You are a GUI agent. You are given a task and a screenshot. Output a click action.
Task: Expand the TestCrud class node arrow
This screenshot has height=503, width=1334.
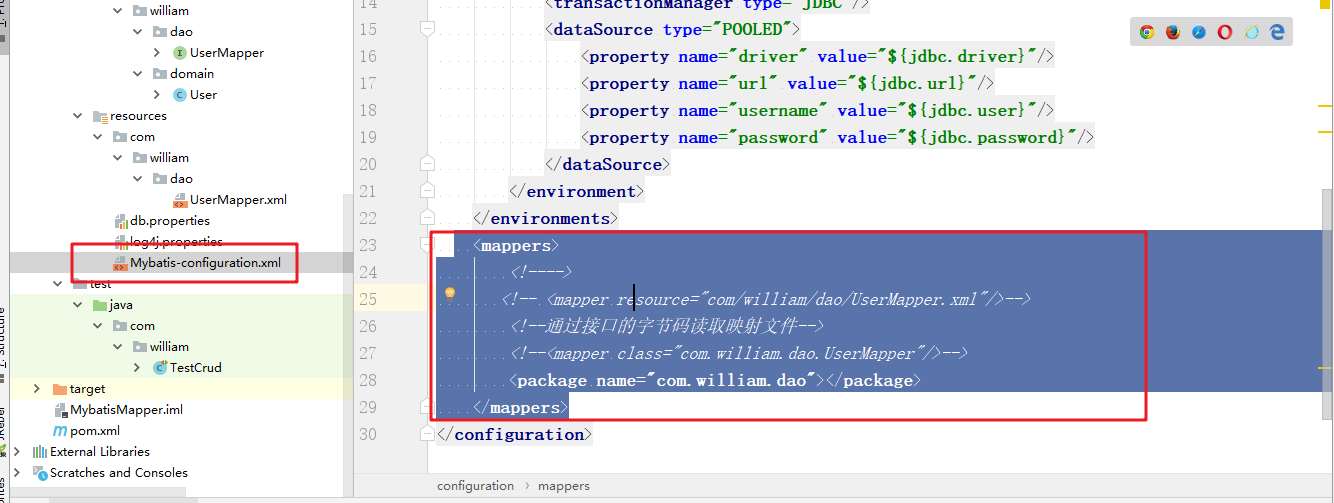(137, 368)
